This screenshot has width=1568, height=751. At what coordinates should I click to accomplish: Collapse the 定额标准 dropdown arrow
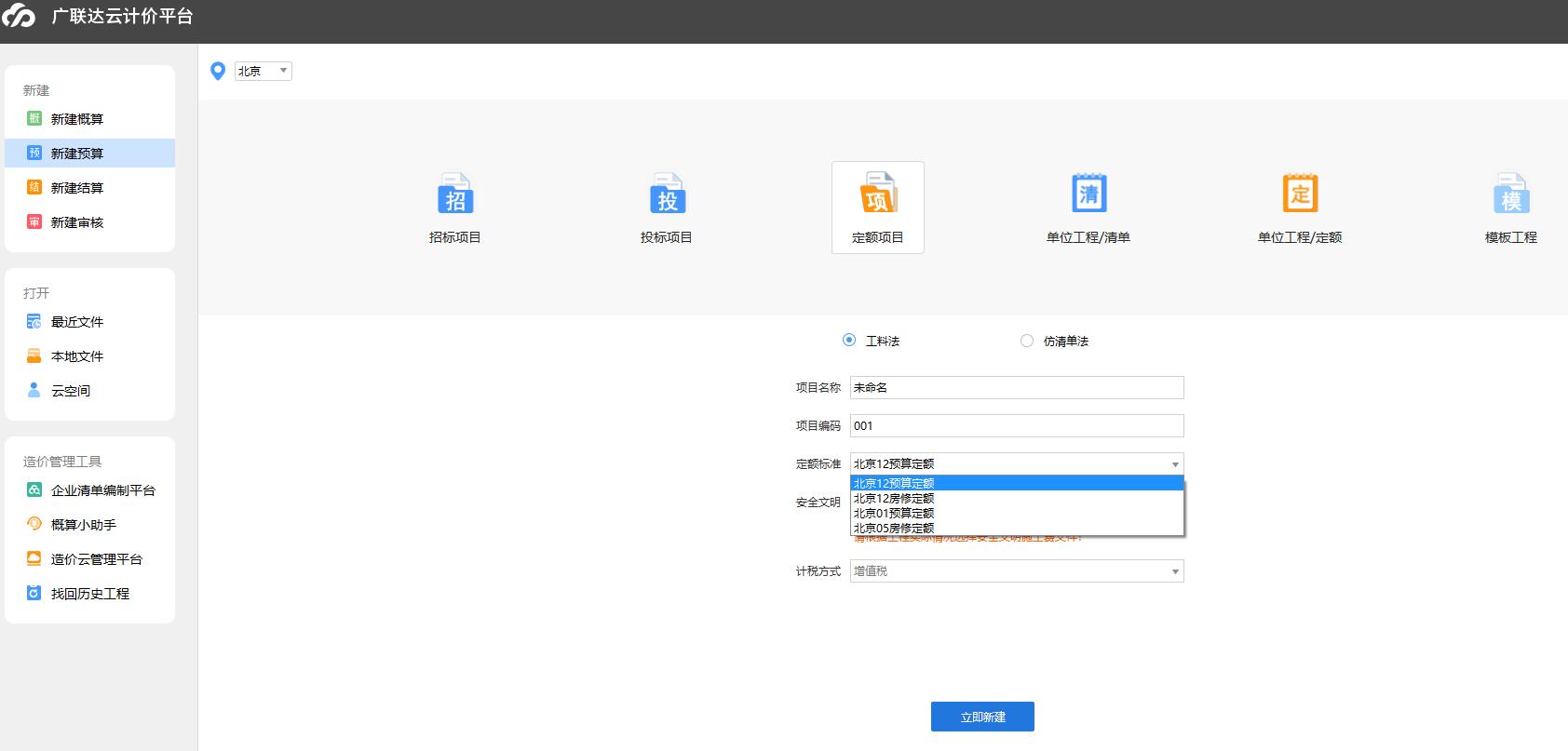[x=1175, y=463]
